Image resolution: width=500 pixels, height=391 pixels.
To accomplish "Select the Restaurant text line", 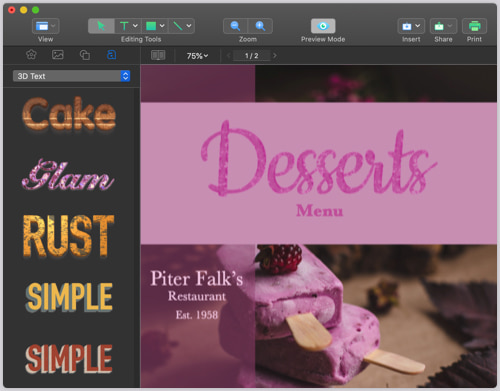I will click(x=197, y=296).
